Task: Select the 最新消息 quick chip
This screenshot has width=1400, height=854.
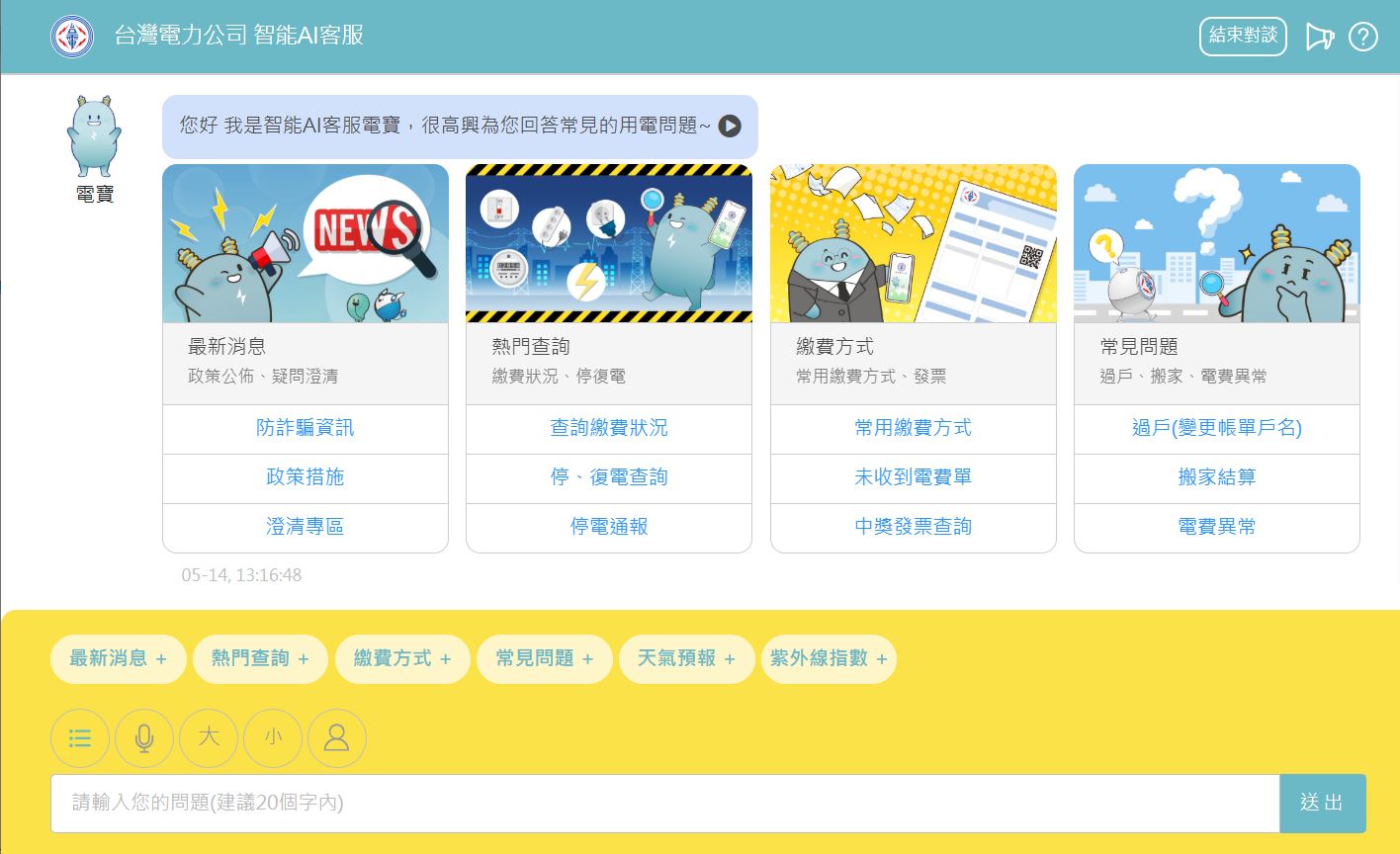Action: coord(118,659)
